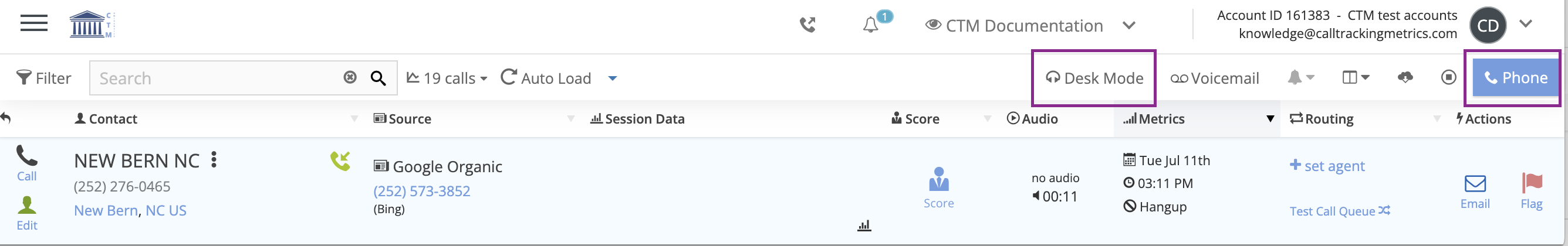Toggle Auto Load refresh
1568x246 pixels.
[546, 78]
